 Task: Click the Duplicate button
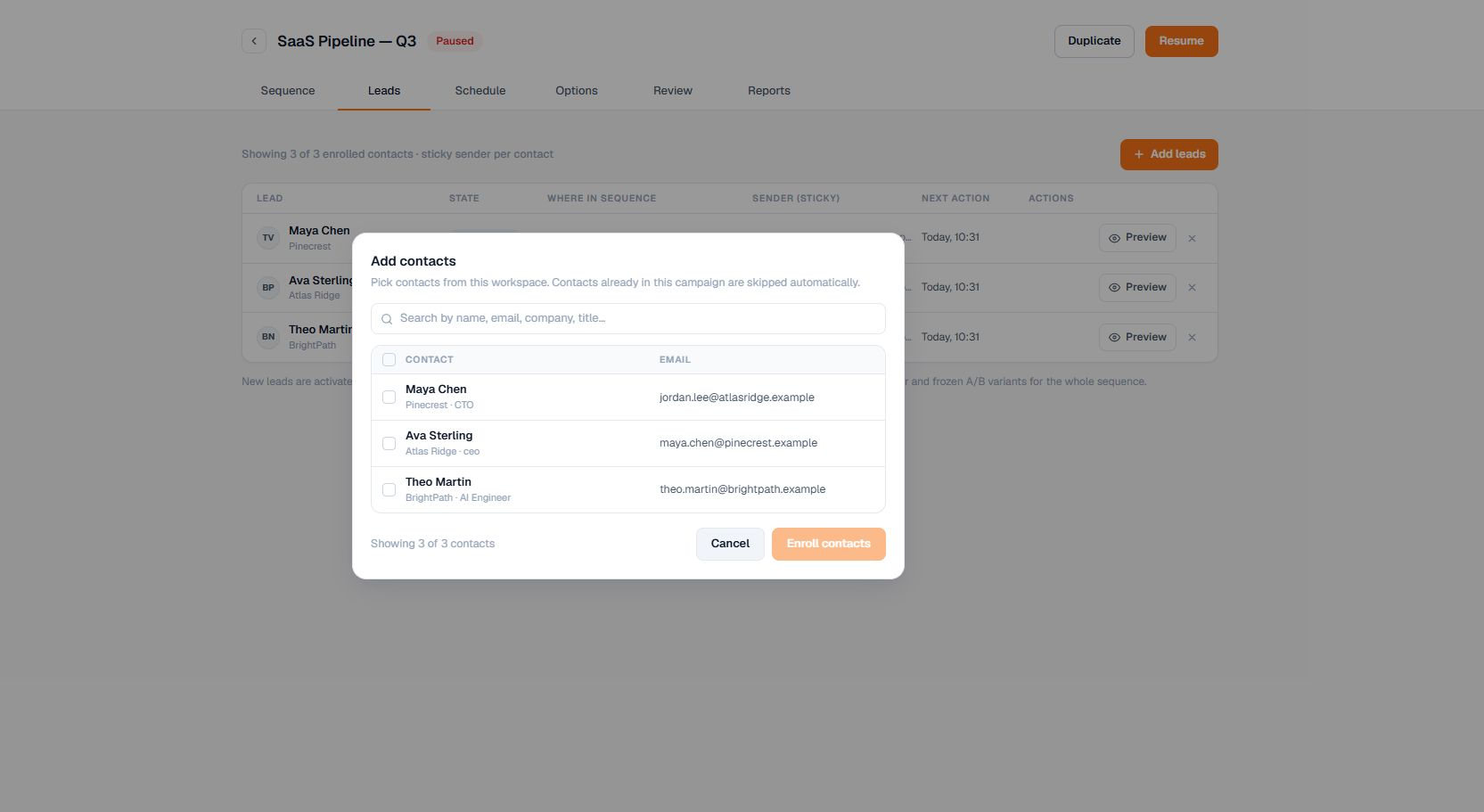pyautogui.click(x=1095, y=41)
